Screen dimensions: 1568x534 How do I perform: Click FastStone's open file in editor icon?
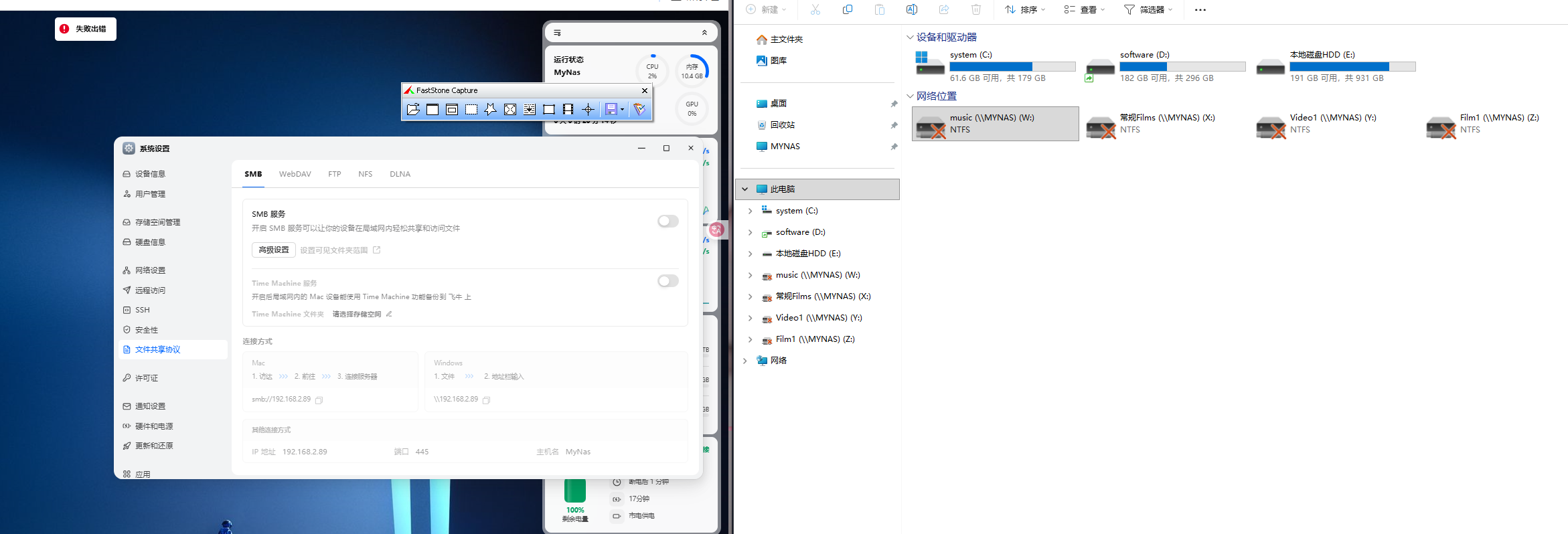(x=413, y=109)
